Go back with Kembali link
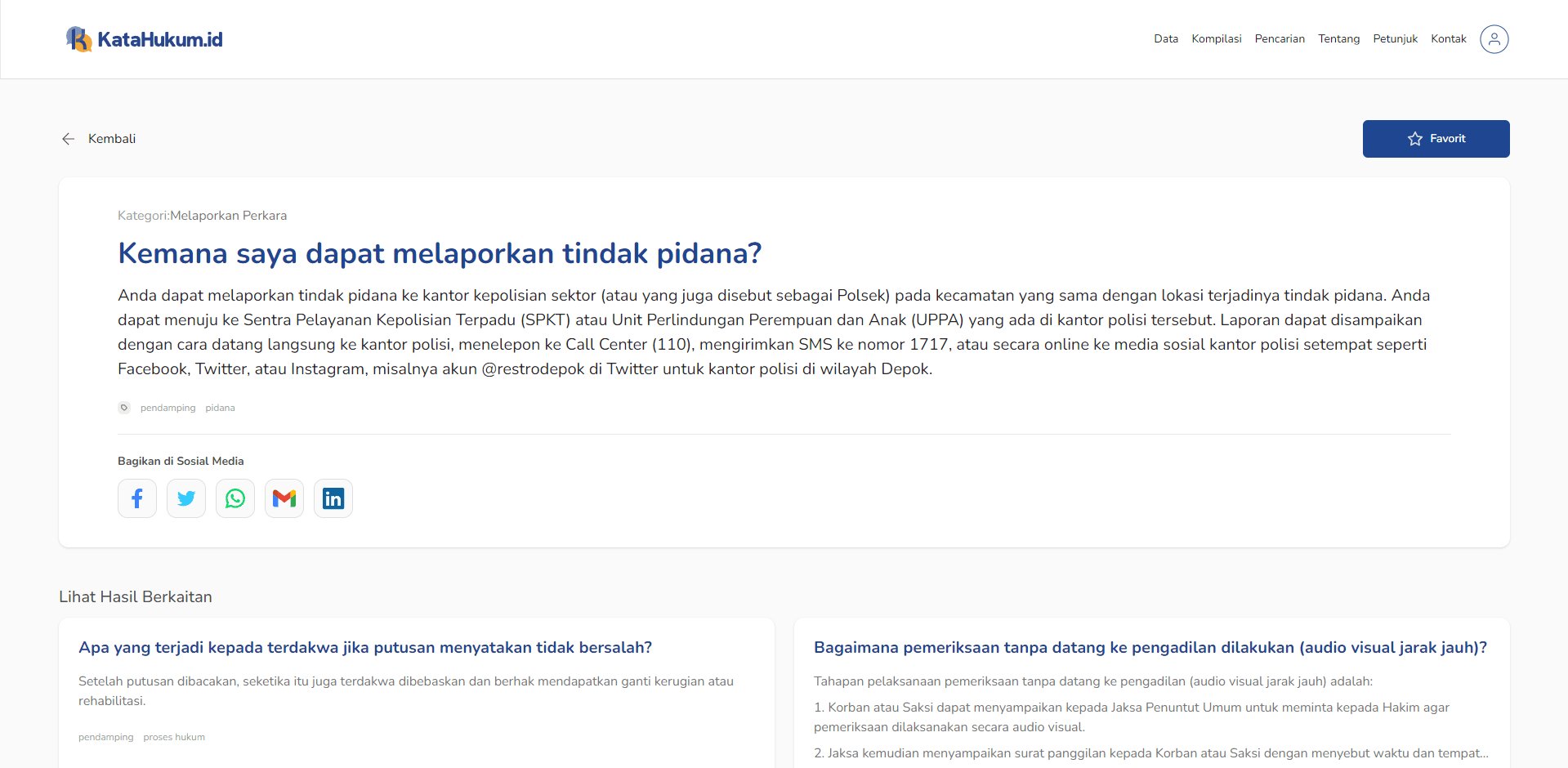The width and height of the screenshot is (1568, 768). (112, 139)
